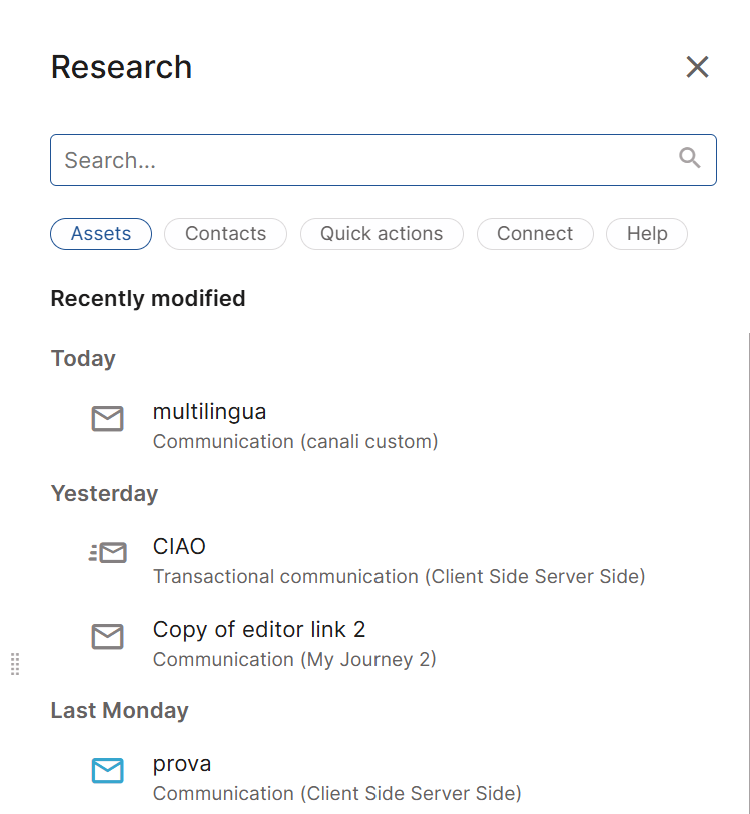Open the CIAO transactional communication
This screenshot has width=750, height=814.
coord(179,546)
